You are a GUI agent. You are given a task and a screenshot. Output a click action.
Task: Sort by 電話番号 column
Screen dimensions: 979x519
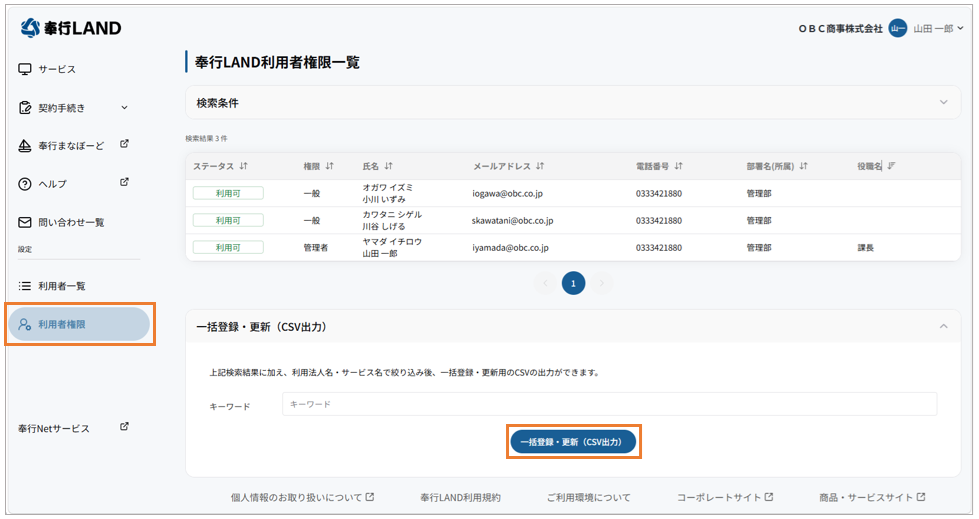(x=679, y=166)
